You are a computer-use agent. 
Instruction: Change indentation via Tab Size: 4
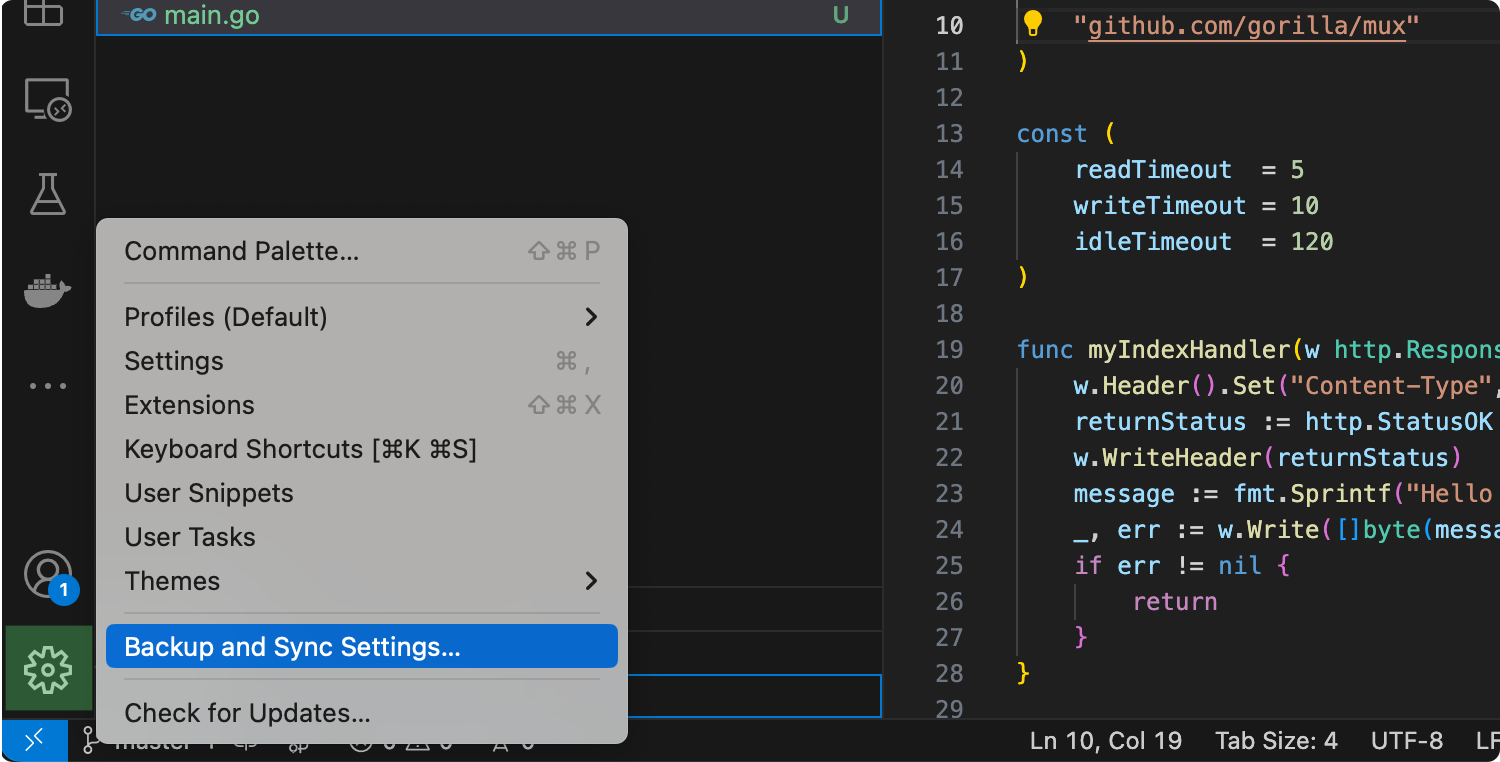1276,741
